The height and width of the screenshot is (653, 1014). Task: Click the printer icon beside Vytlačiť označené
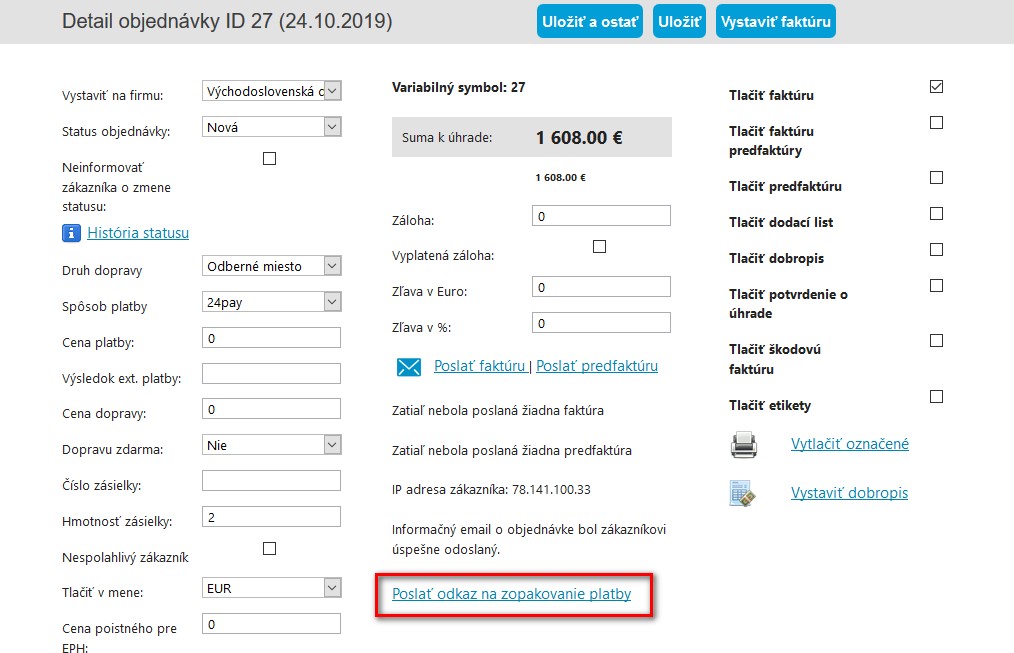(744, 445)
